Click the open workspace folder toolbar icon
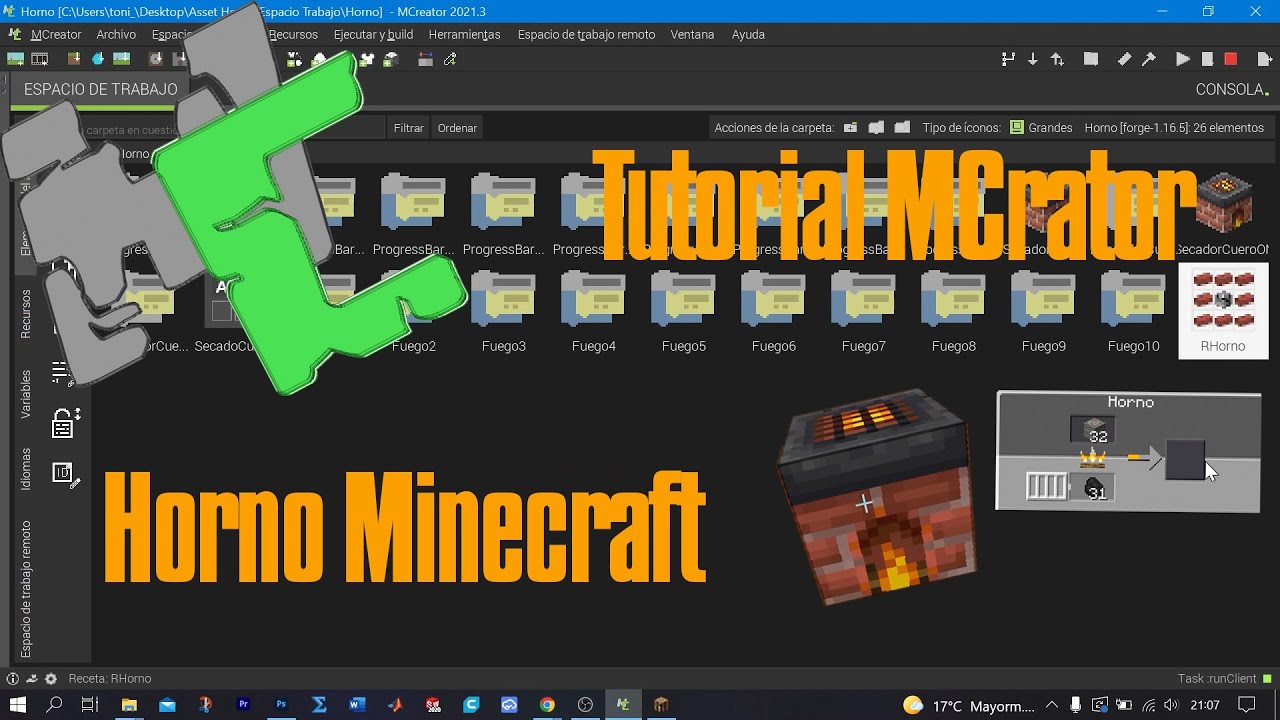The height and width of the screenshot is (720, 1280). pyautogui.click(x=1091, y=59)
